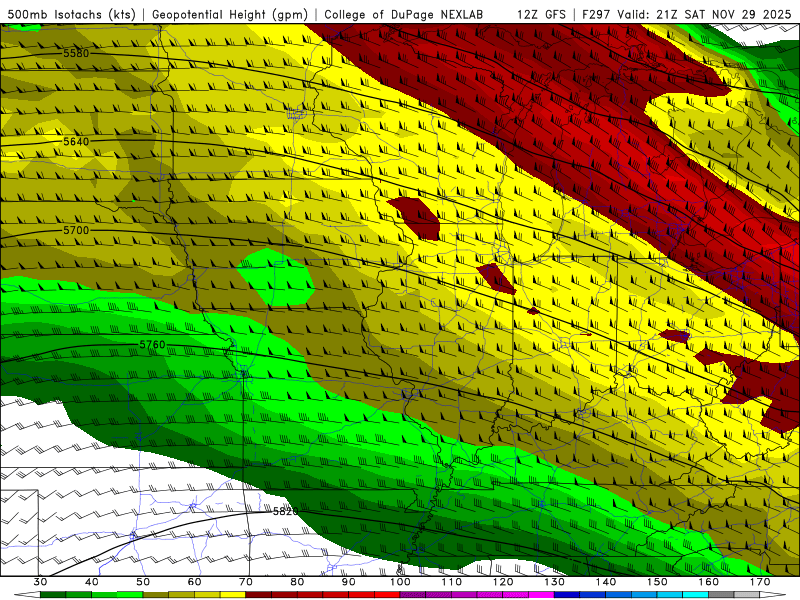Screen dimensions: 800x600
Task: Click the 5700 height contour label
Action: 76,230
